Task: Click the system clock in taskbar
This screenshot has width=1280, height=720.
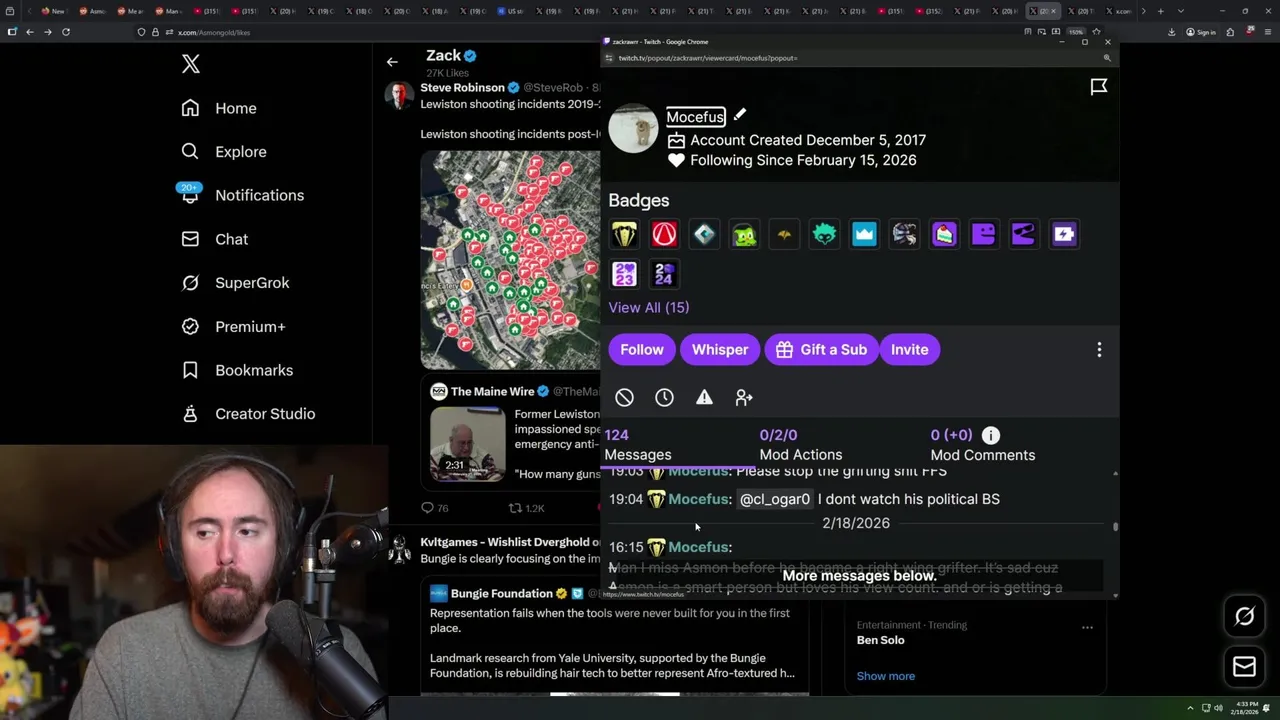Action: (x=1246, y=709)
